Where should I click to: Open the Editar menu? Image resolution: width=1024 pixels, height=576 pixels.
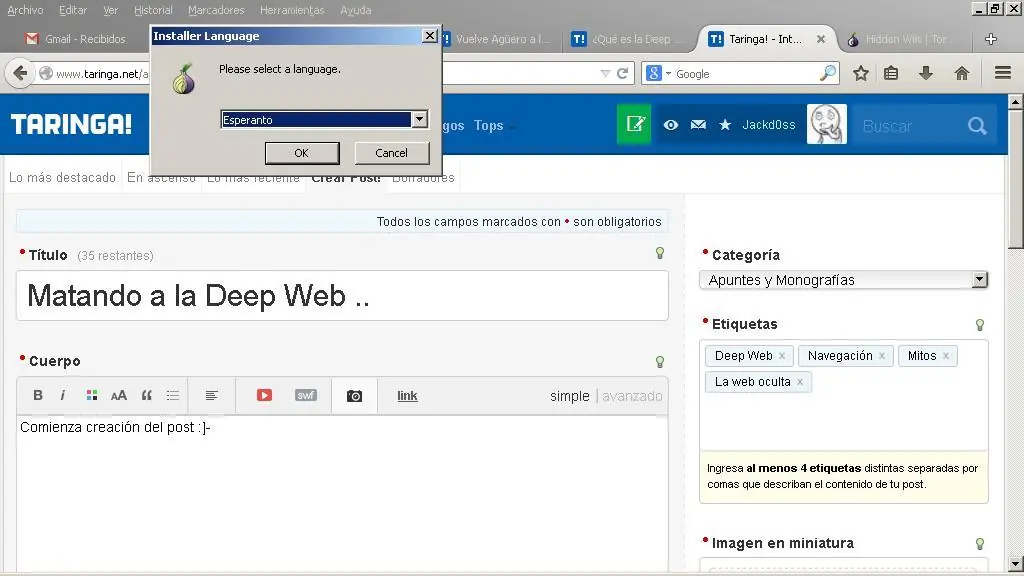point(72,10)
